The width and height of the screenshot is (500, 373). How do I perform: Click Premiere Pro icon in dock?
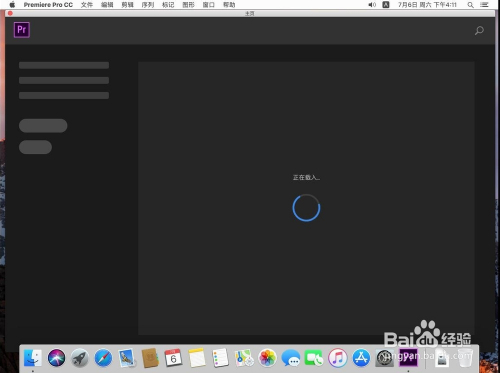(408, 357)
